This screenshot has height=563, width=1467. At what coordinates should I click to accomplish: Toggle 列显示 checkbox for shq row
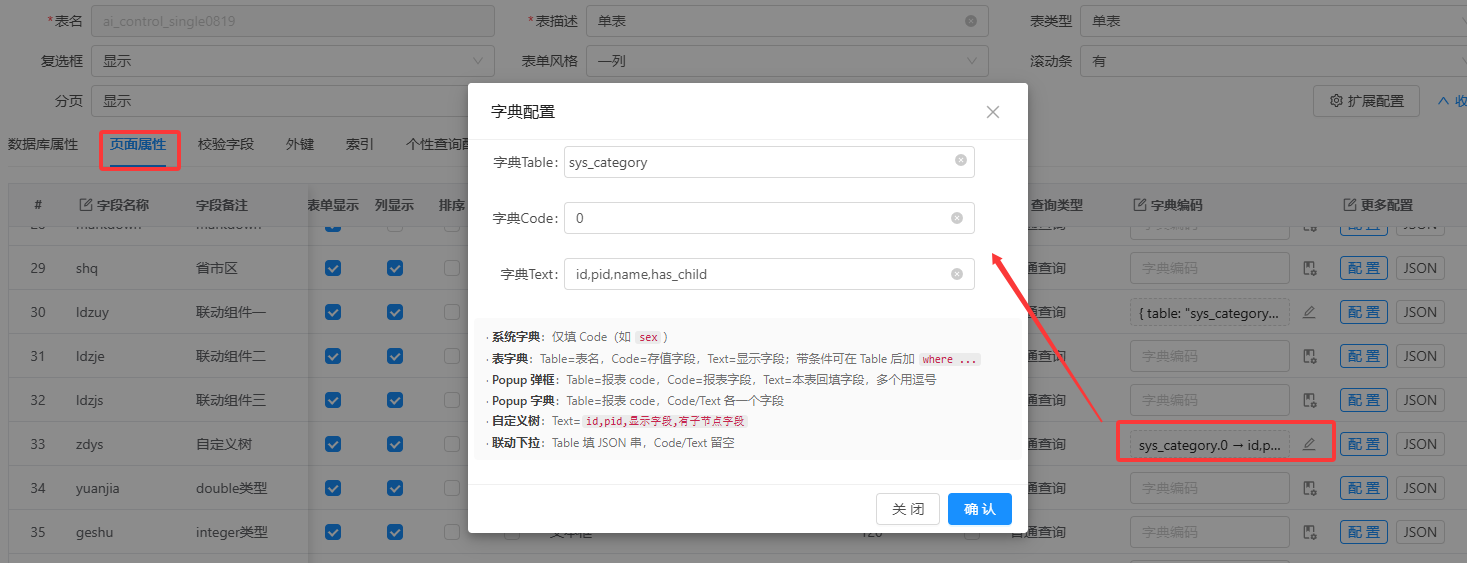point(395,268)
